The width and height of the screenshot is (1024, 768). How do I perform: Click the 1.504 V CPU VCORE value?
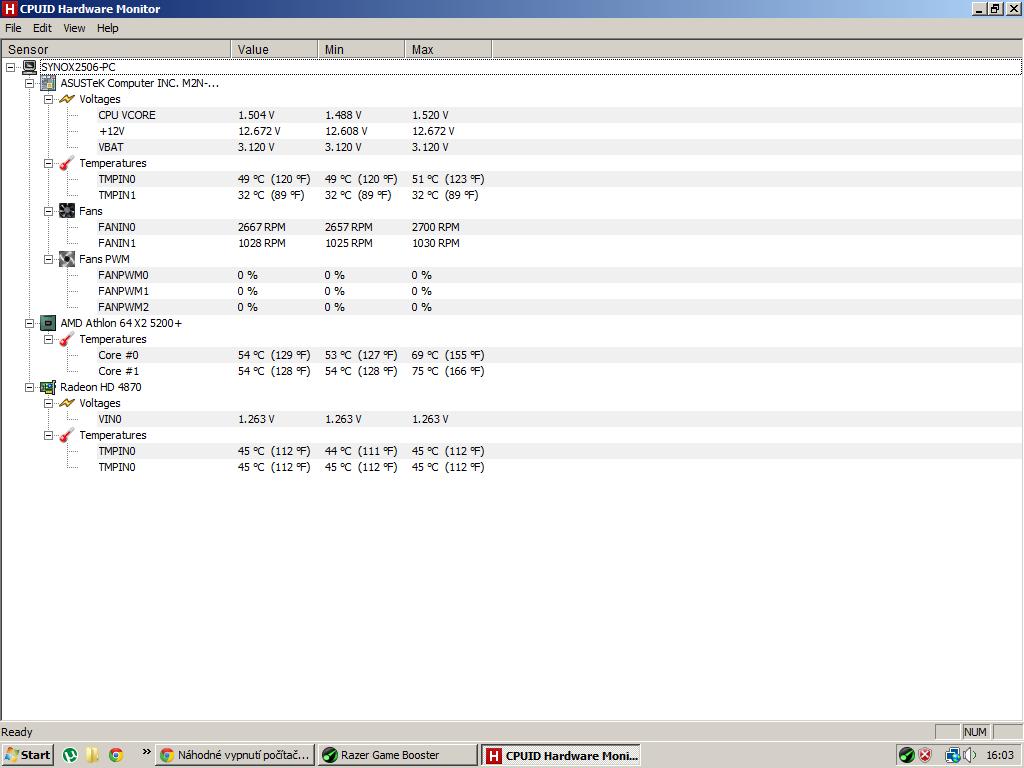point(256,115)
